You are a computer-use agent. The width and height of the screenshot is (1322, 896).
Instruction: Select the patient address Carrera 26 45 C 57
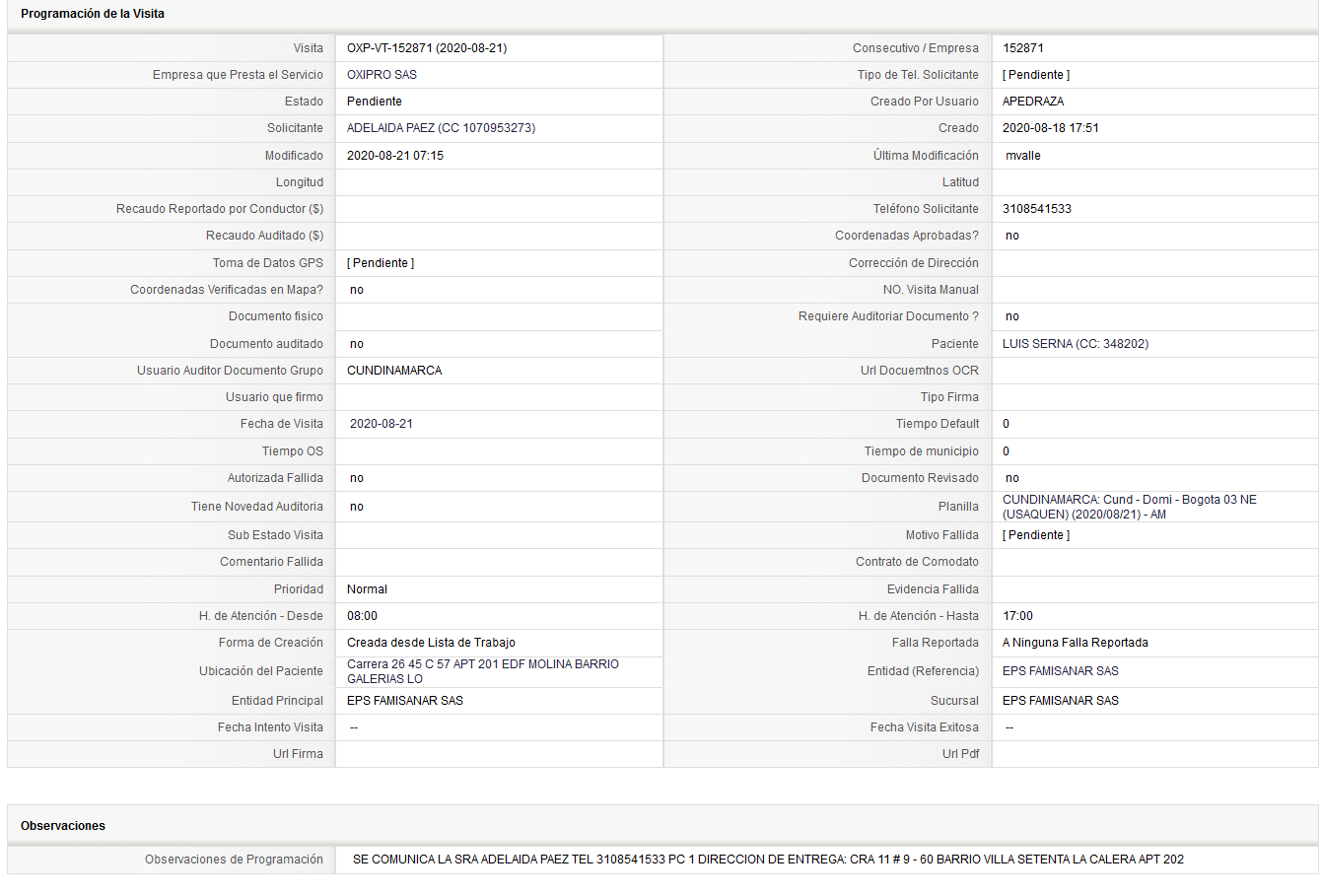click(483, 671)
